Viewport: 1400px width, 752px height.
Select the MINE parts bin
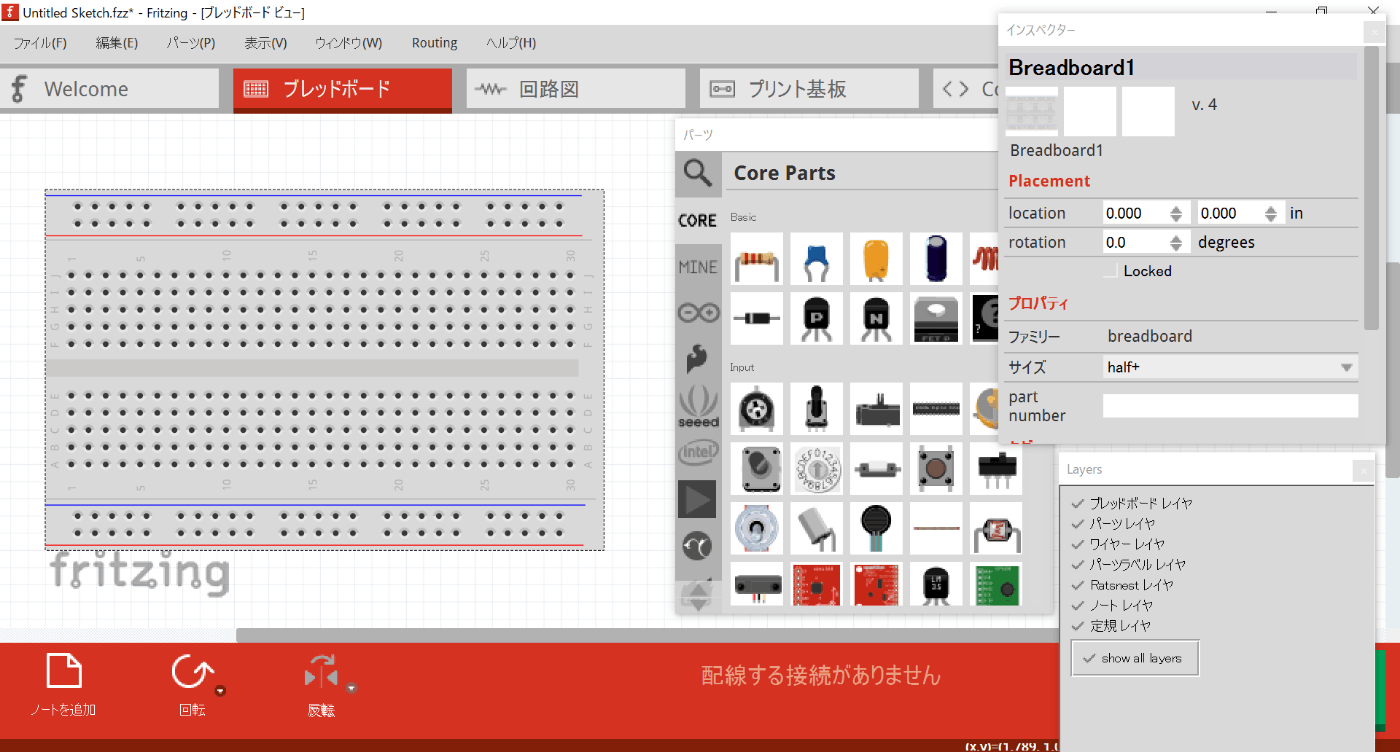[x=698, y=267]
